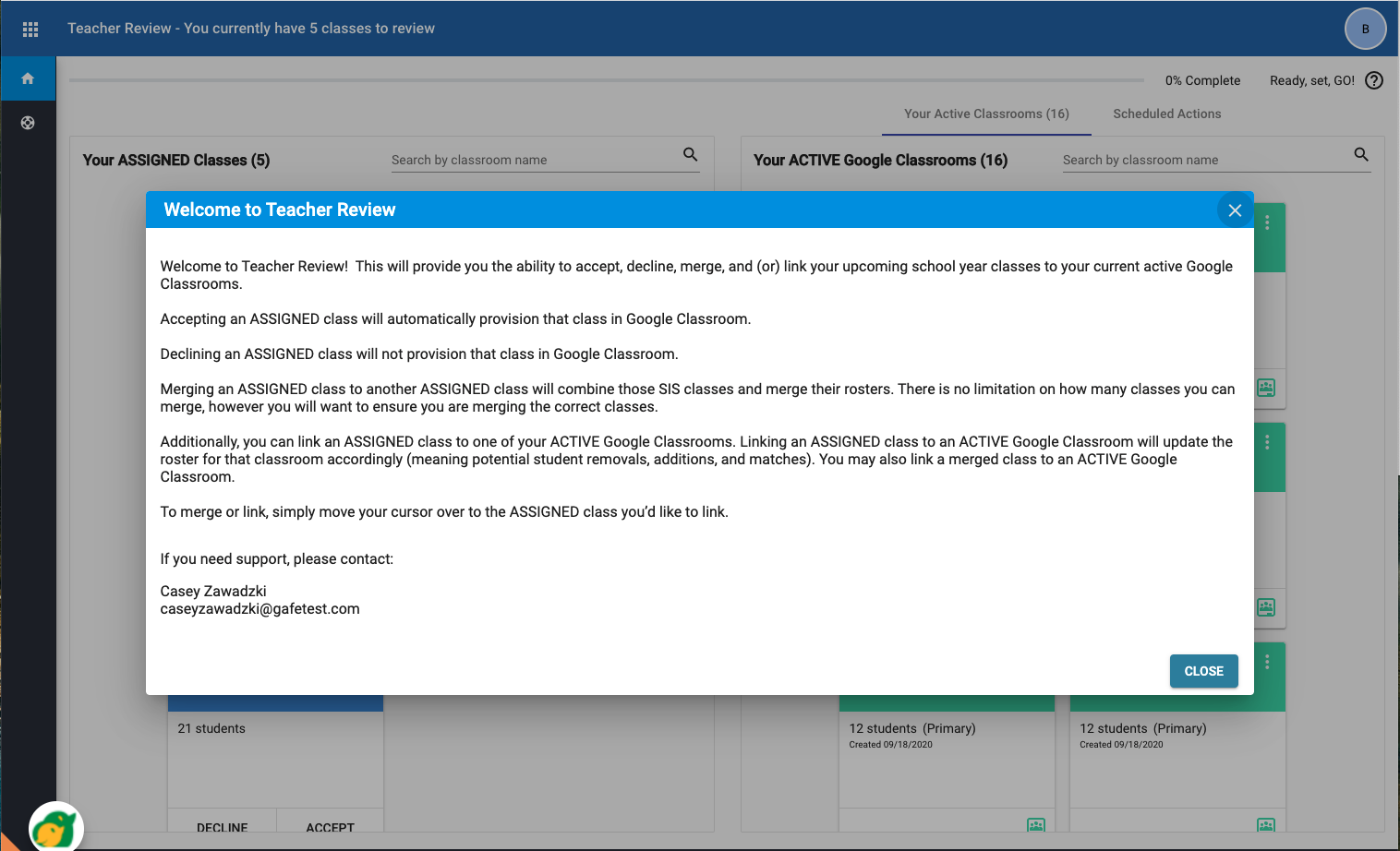Click the 0% Complete progress bar

coord(607,80)
